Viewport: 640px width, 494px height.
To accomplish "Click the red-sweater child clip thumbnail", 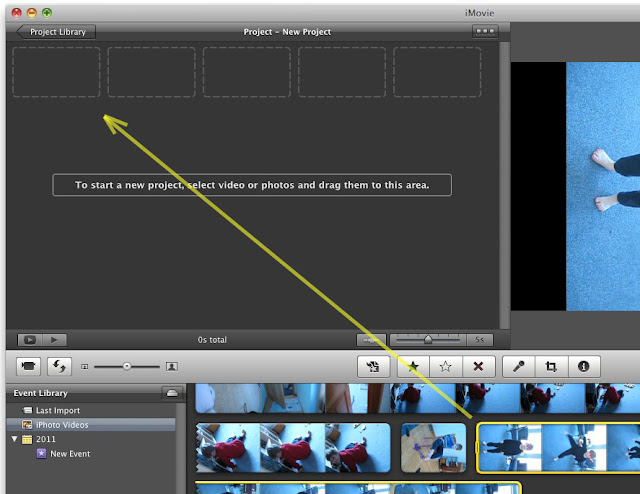I will (x=293, y=448).
